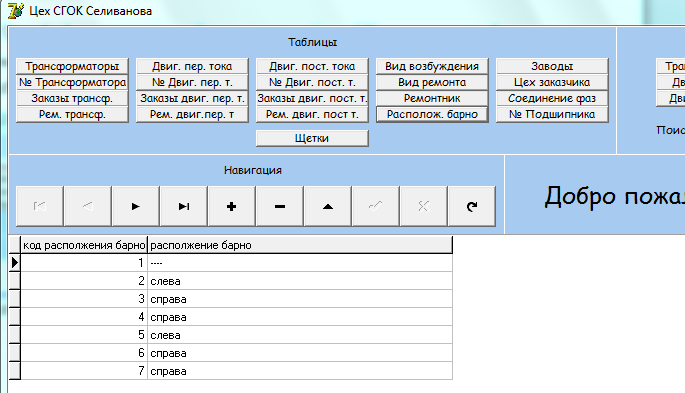This screenshot has width=685, height=393.
Task: Click column header расположение барно
Action: [x=300, y=245]
